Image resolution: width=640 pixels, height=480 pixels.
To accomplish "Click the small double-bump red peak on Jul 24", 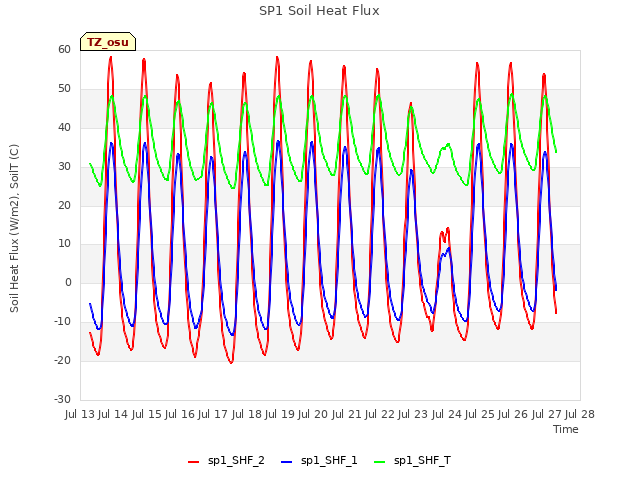I will (445, 234).
